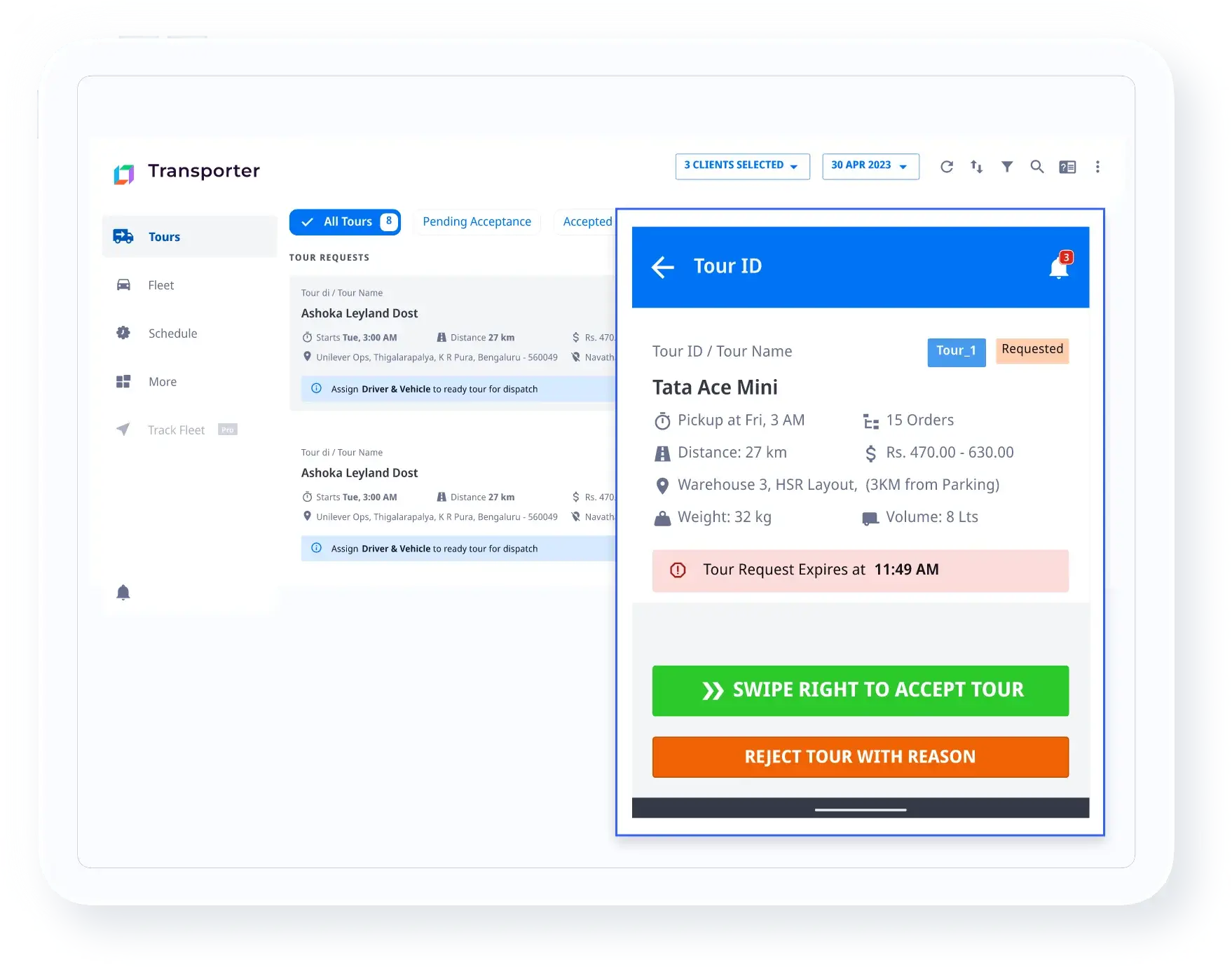Click the sidebar bell icon
The image size is (1232, 967).
(x=123, y=593)
